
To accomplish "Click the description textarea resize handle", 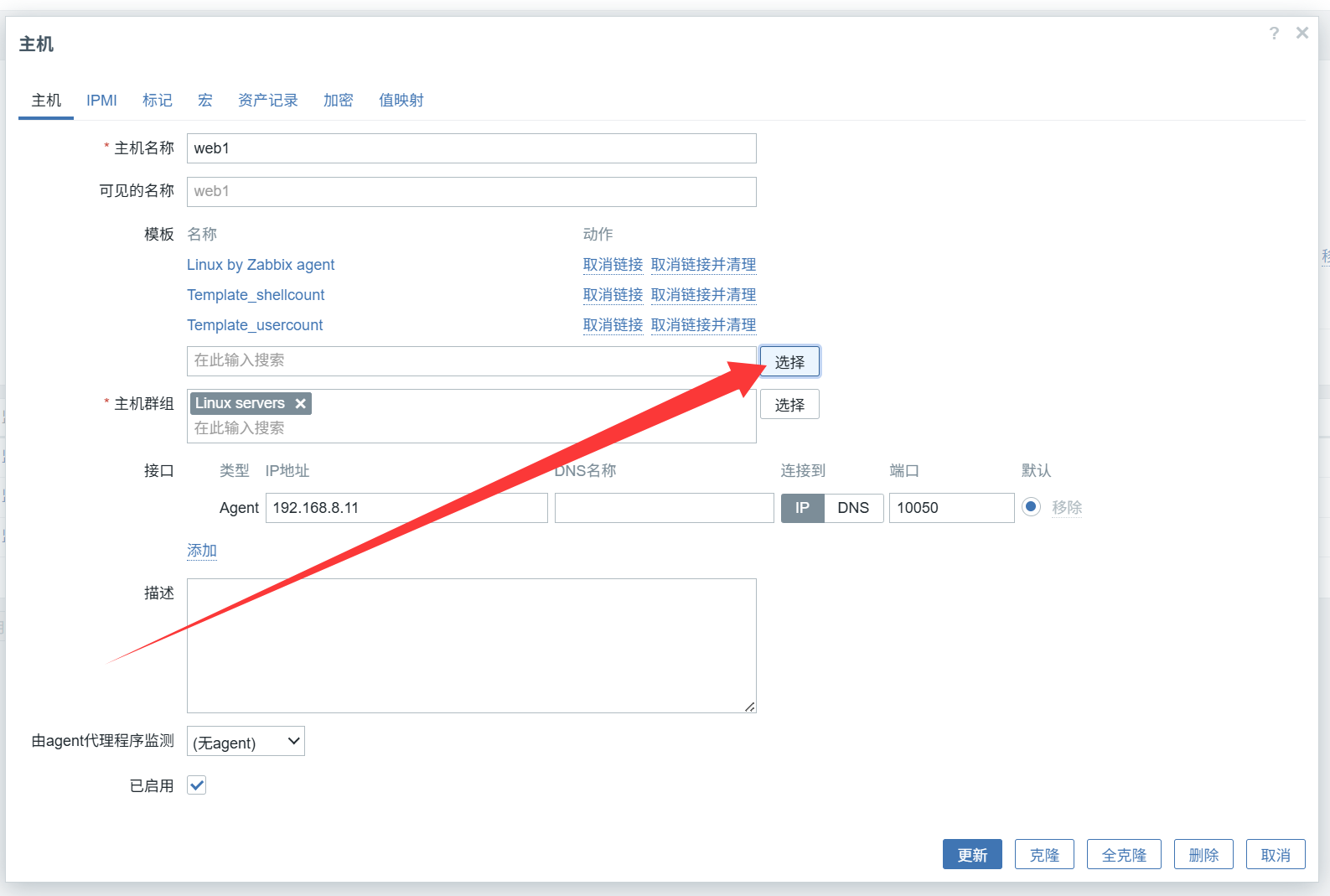I will 750,707.
